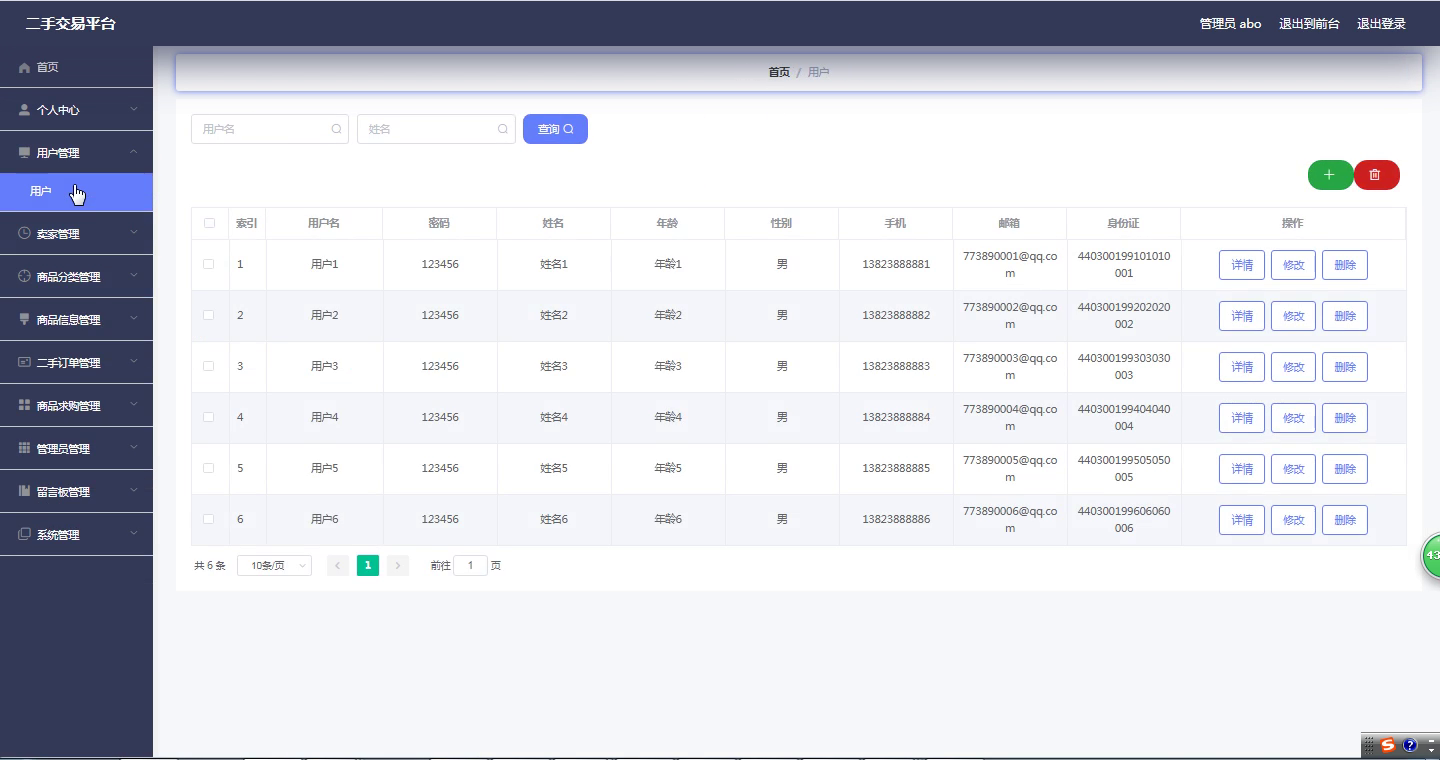
Task: Click phone number 13823888883
Action: [896, 366]
